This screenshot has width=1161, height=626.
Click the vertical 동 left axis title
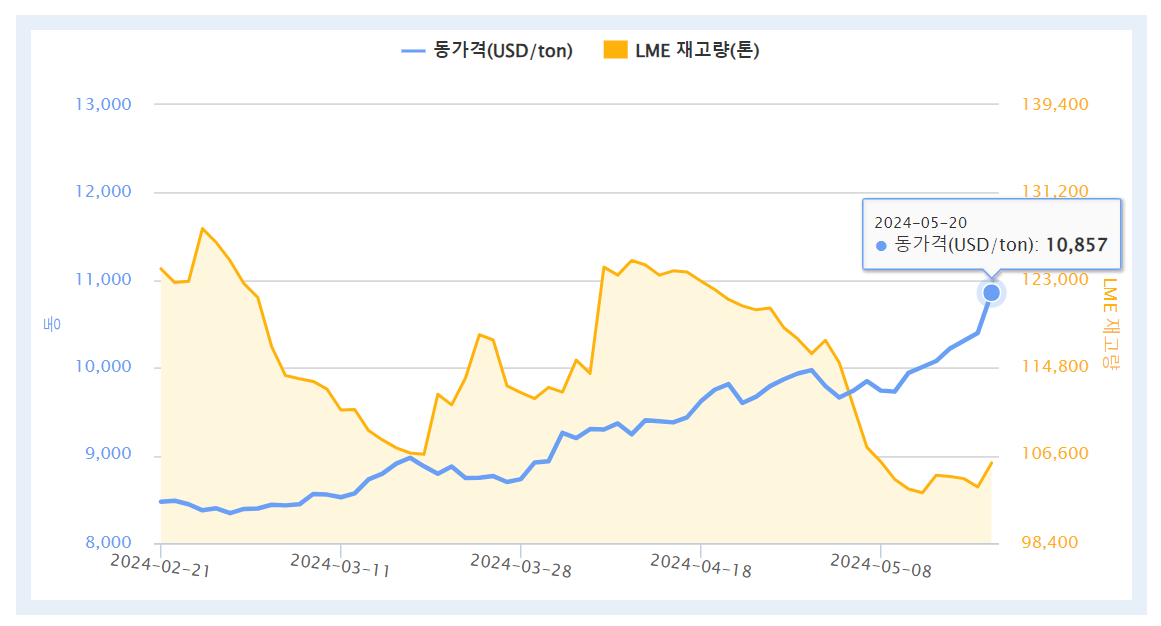tap(50, 323)
